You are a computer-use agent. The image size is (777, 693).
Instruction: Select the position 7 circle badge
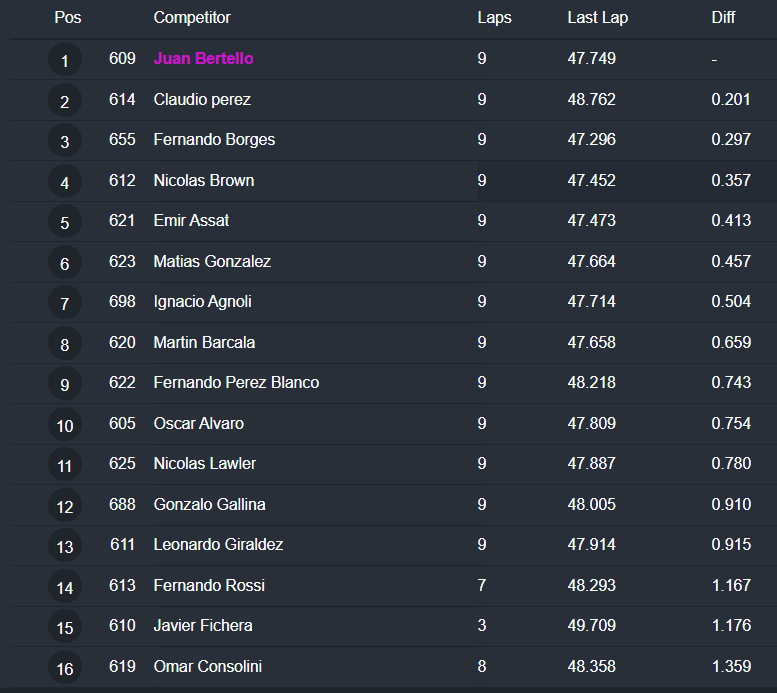(65, 303)
